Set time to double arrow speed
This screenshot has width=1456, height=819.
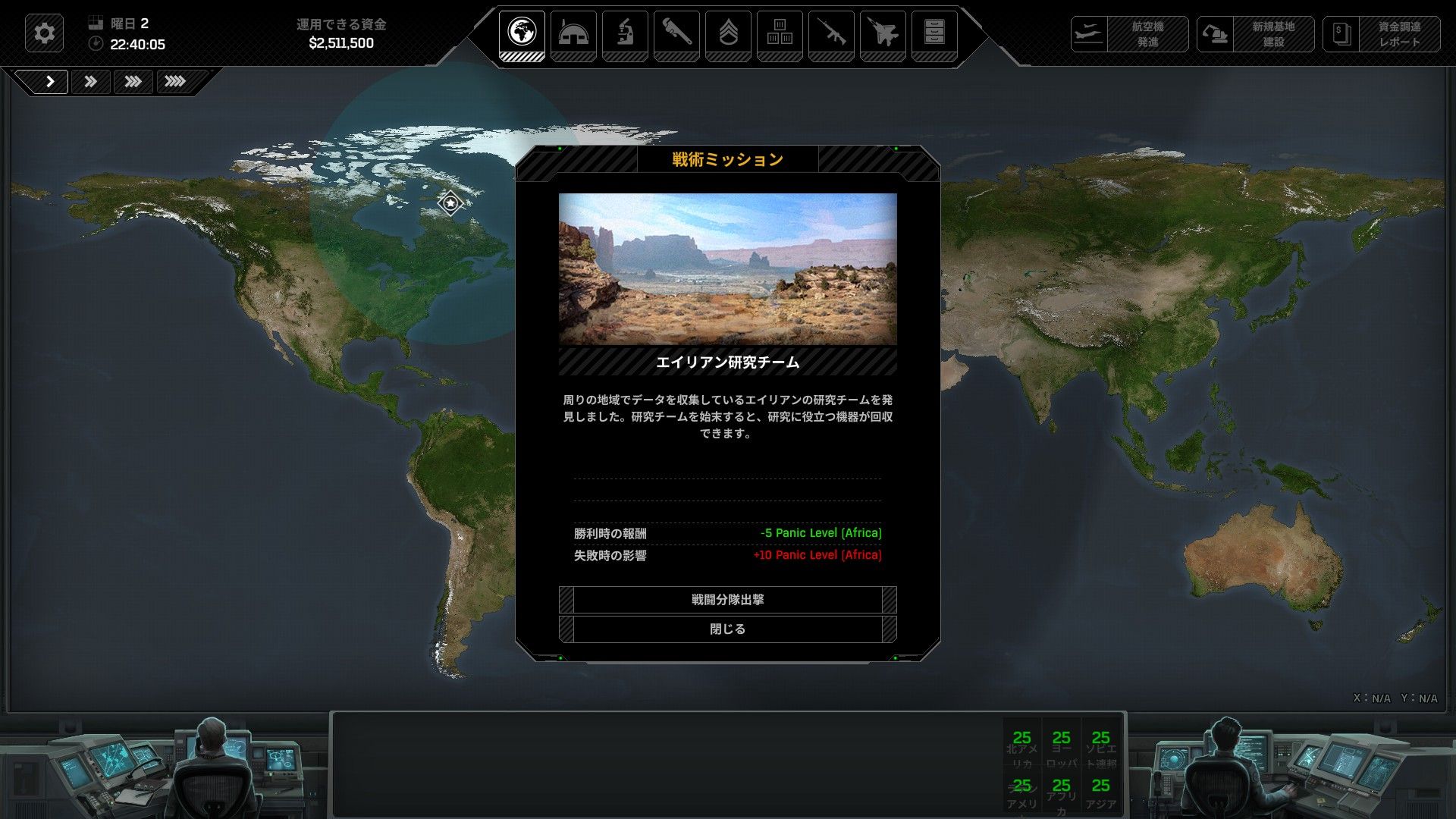[x=90, y=81]
